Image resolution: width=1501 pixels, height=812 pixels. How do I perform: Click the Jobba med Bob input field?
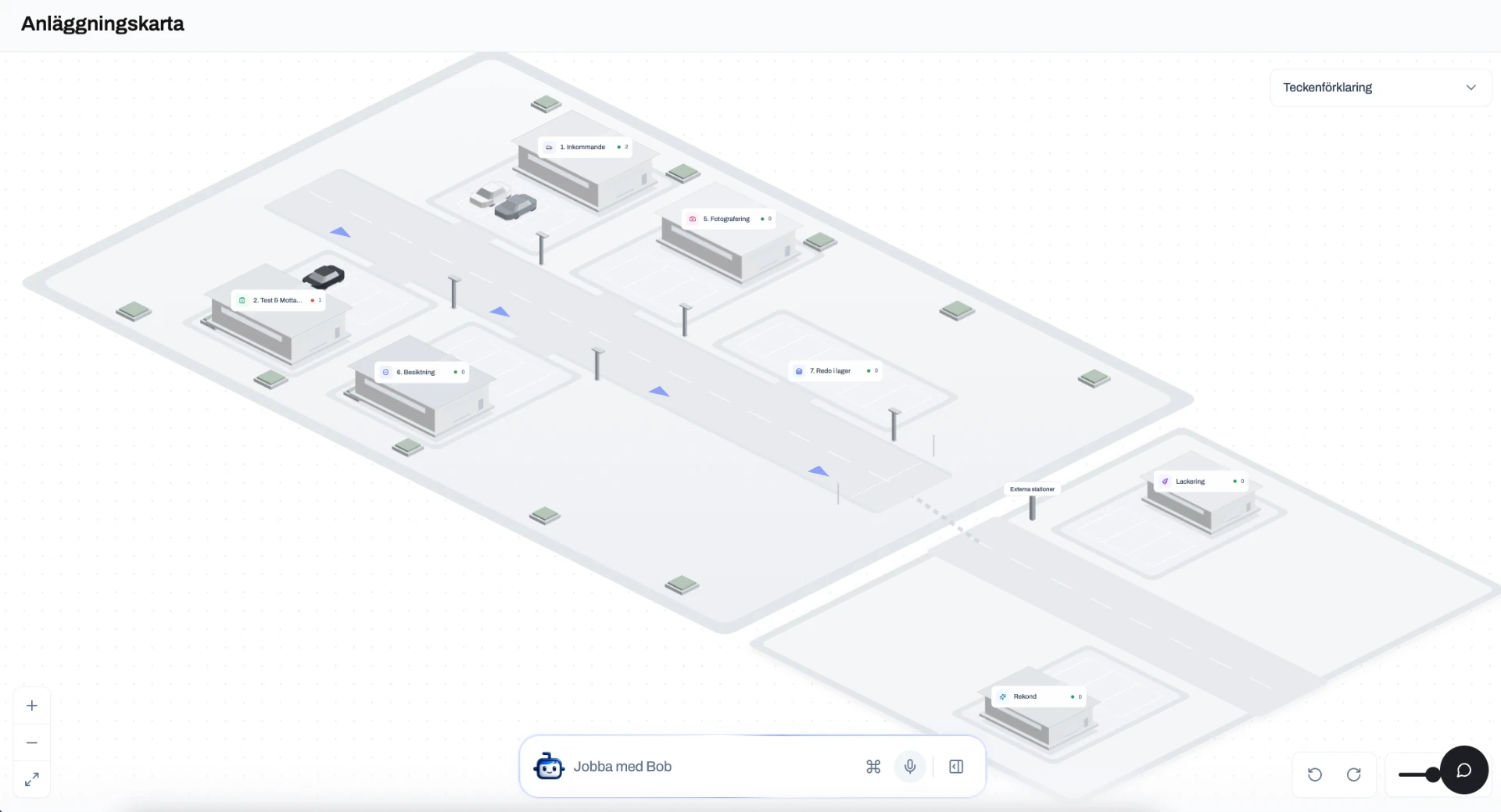pyautogui.click(x=711, y=767)
